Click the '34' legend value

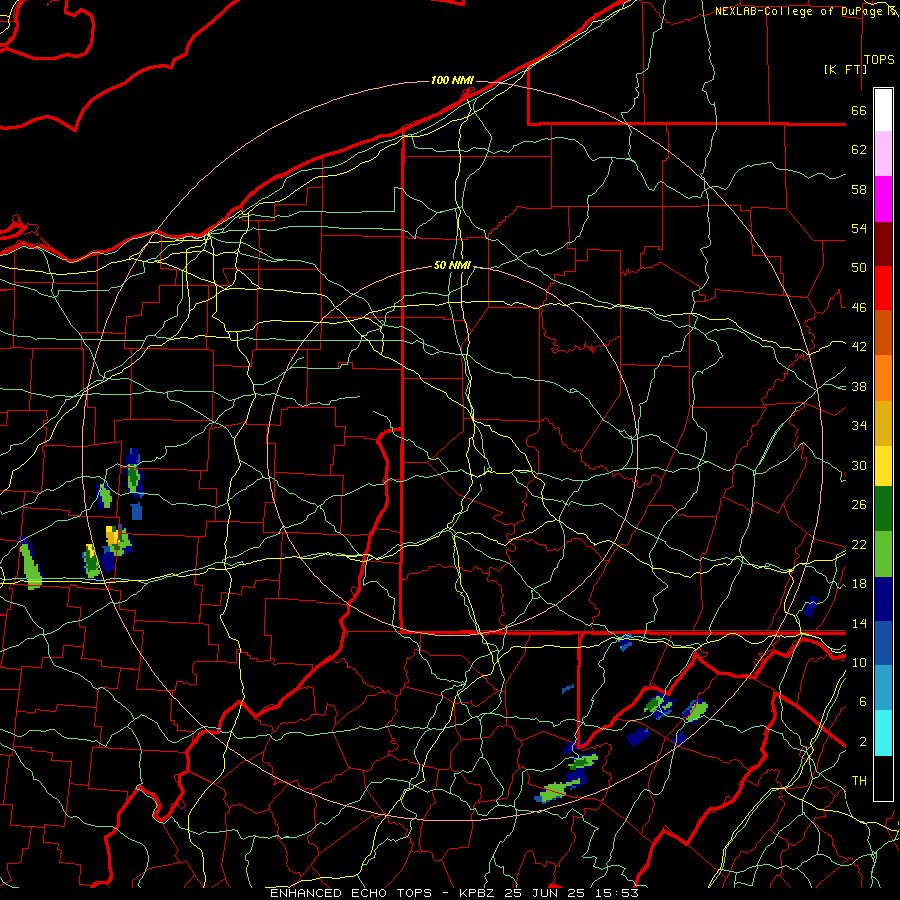(859, 425)
